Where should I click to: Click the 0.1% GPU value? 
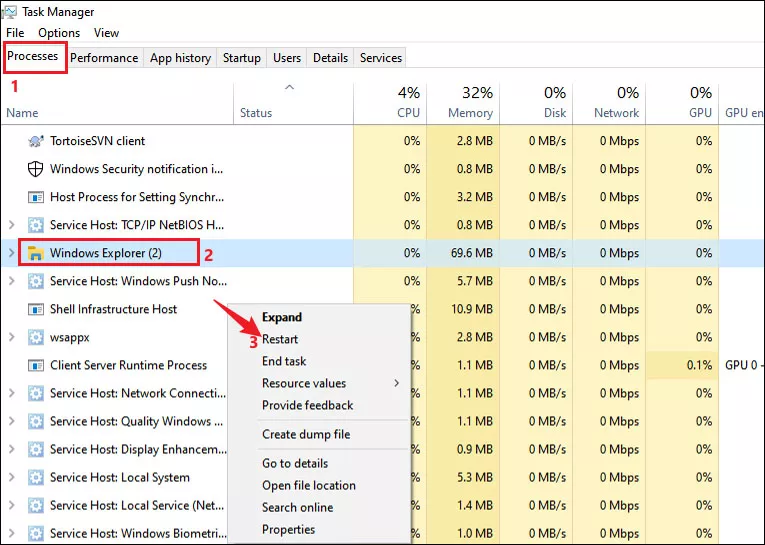pyautogui.click(x=699, y=365)
